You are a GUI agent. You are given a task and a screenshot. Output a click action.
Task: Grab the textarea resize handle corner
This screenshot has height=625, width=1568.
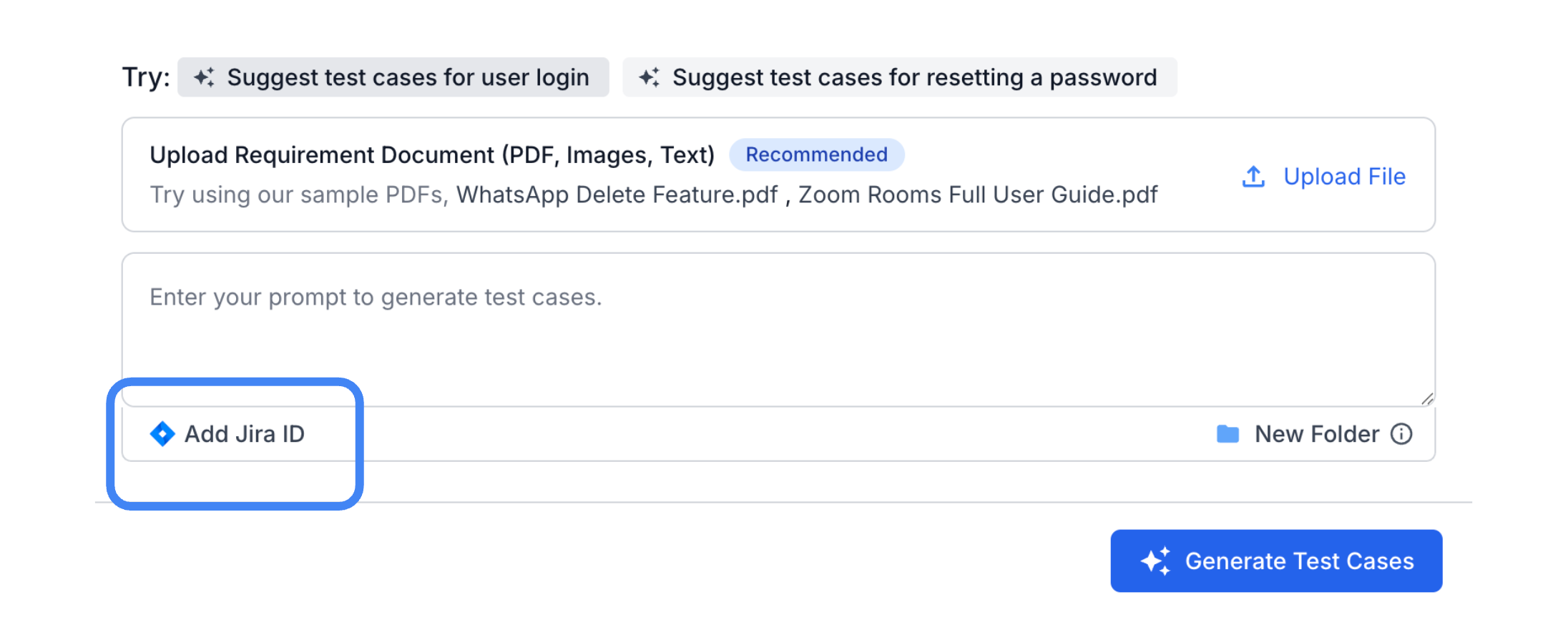click(x=1427, y=399)
